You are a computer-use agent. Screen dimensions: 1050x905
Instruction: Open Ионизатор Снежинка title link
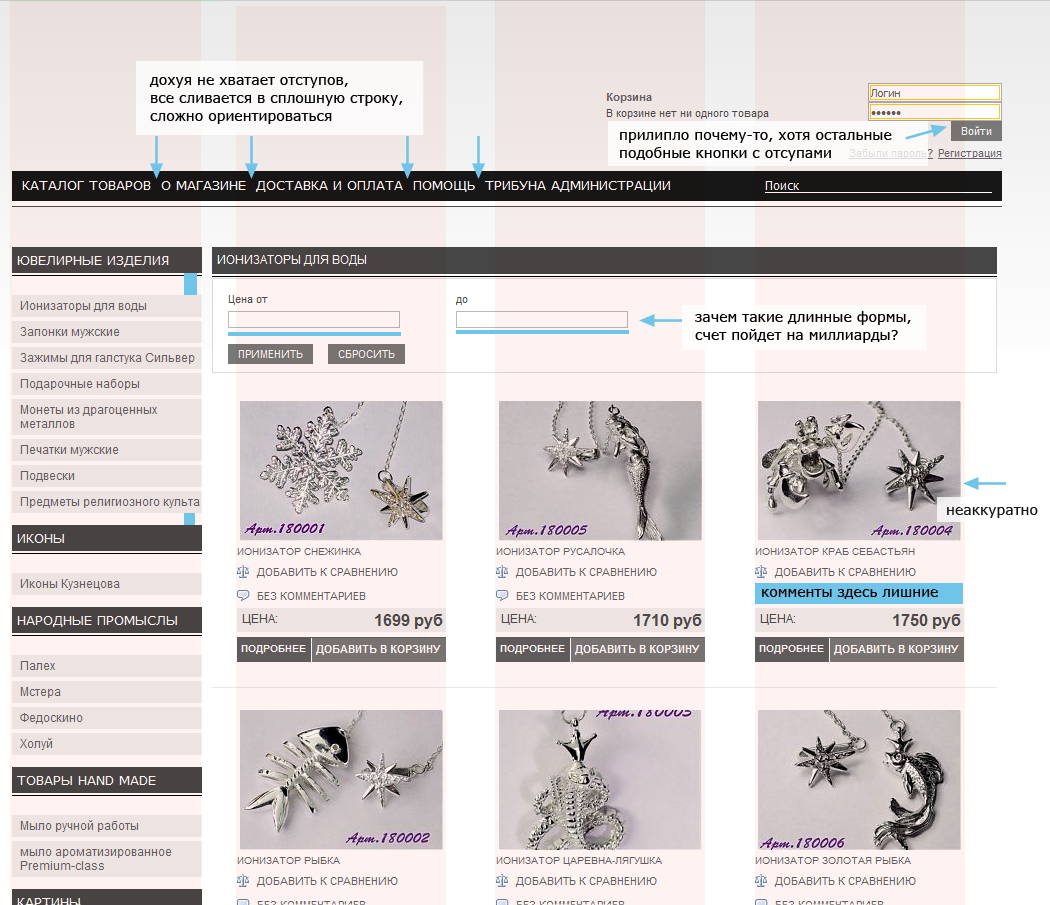point(299,551)
